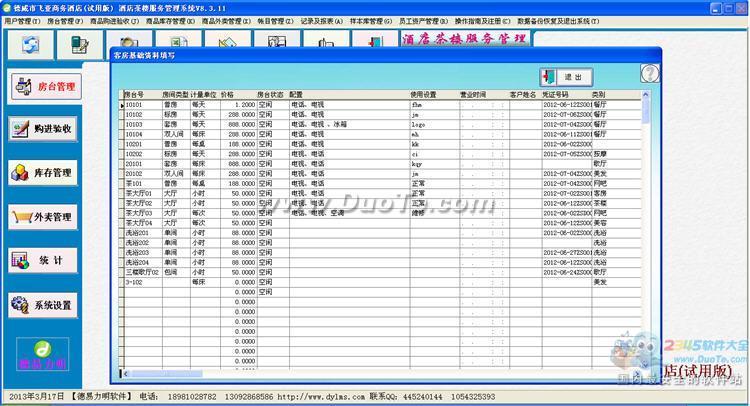750x406 pixels.
Task: Open 库存管理 inventory module in sidebar
Action: click(x=47, y=173)
